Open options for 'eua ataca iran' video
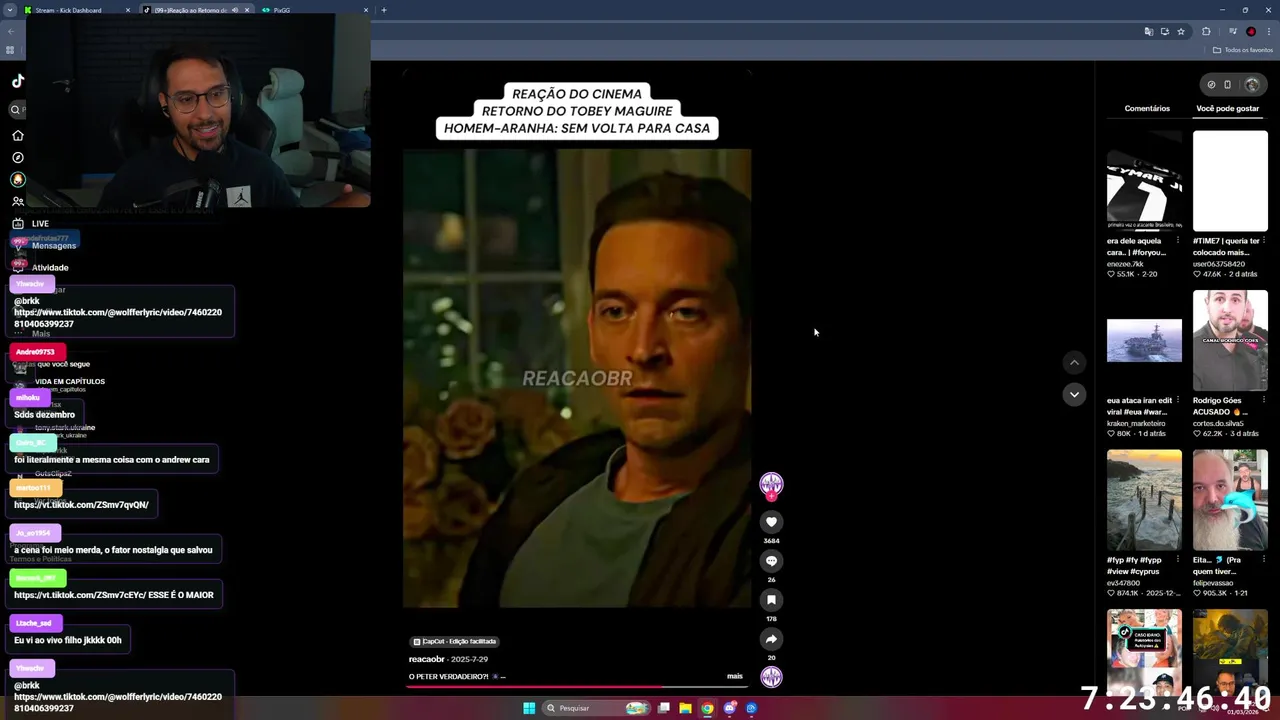 [x=1178, y=400]
